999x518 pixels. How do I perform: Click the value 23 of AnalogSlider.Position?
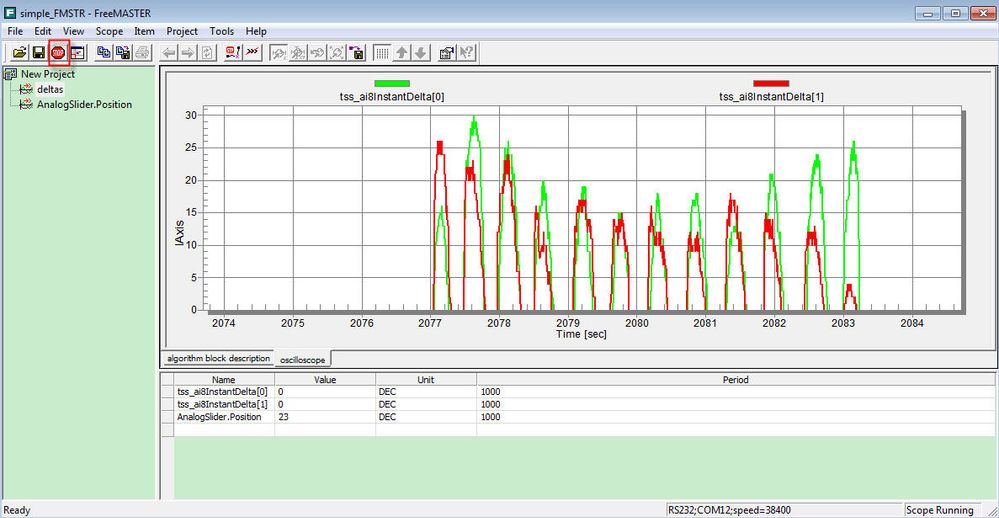tap(284, 417)
